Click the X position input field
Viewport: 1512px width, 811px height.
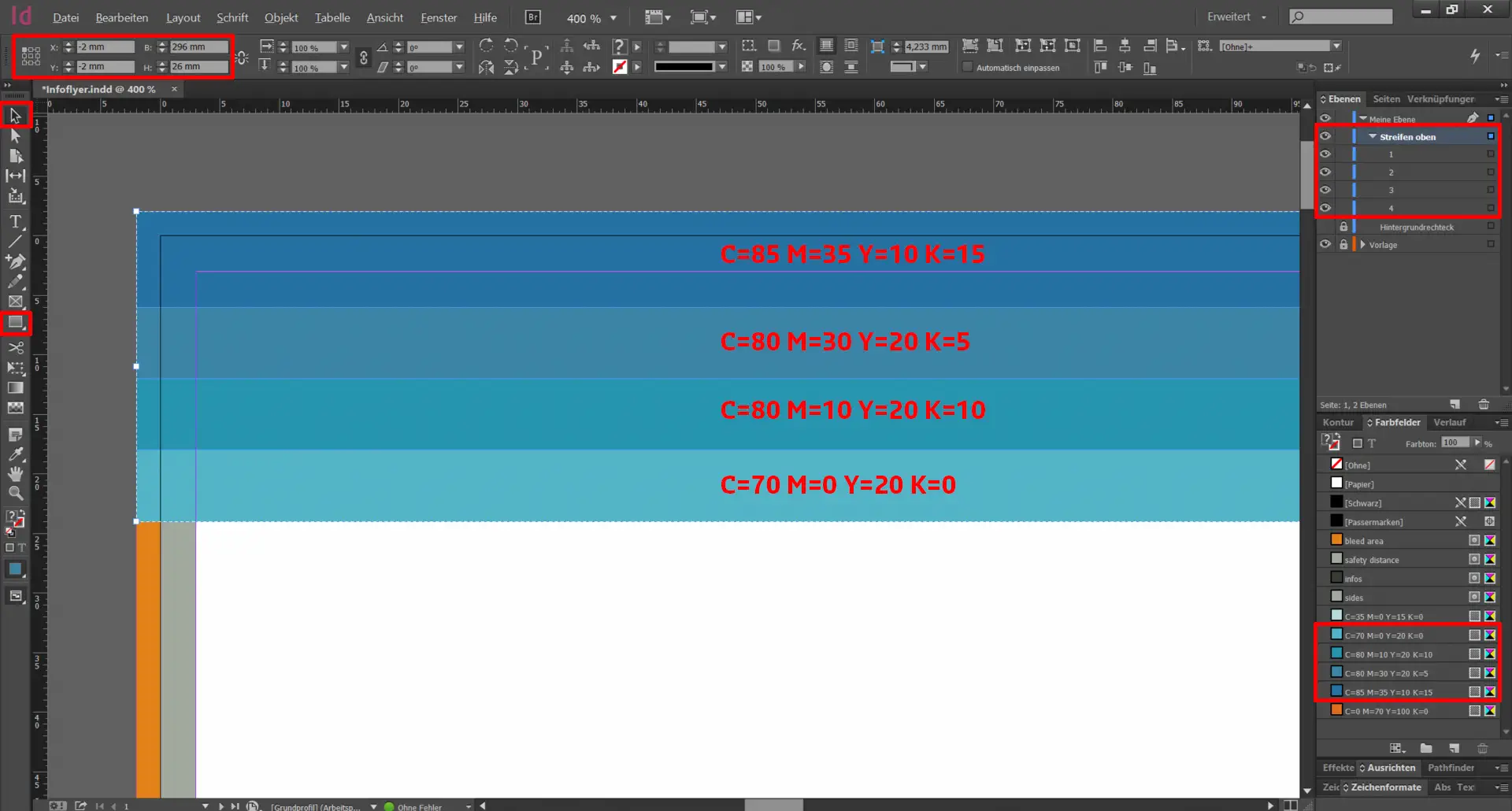(x=105, y=47)
